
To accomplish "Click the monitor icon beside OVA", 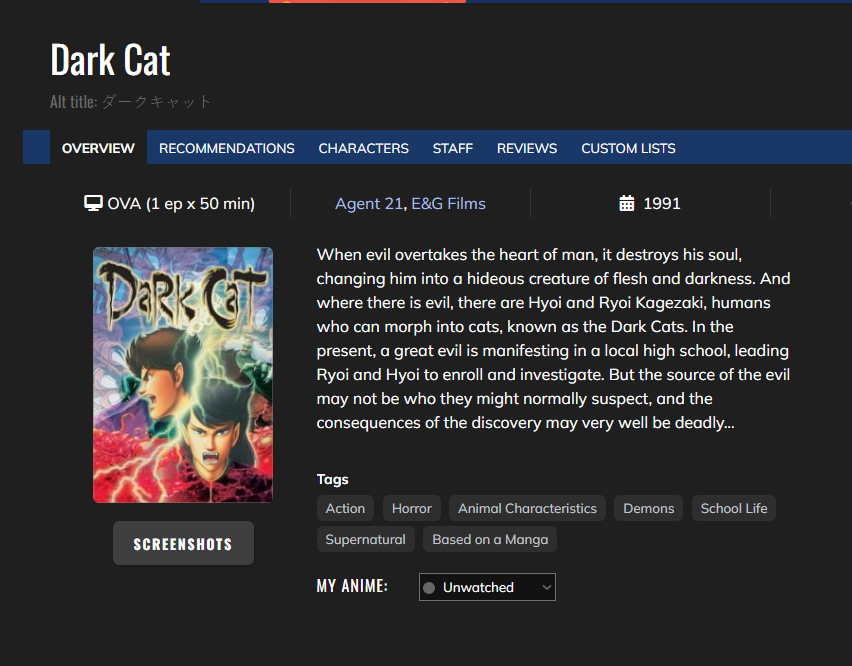I will pyautogui.click(x=93, y=204).
